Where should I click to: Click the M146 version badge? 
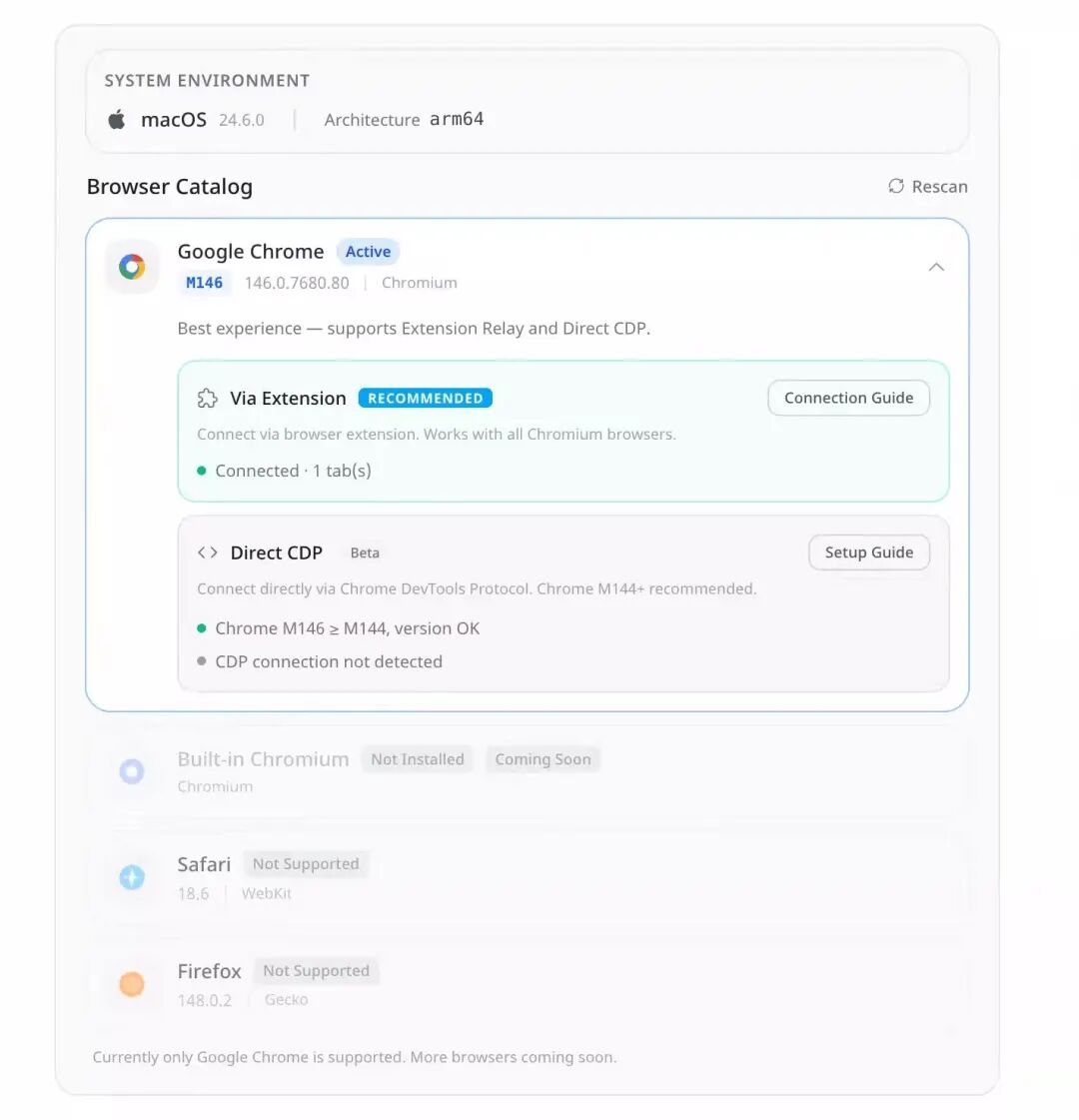[x=205, y=283]
